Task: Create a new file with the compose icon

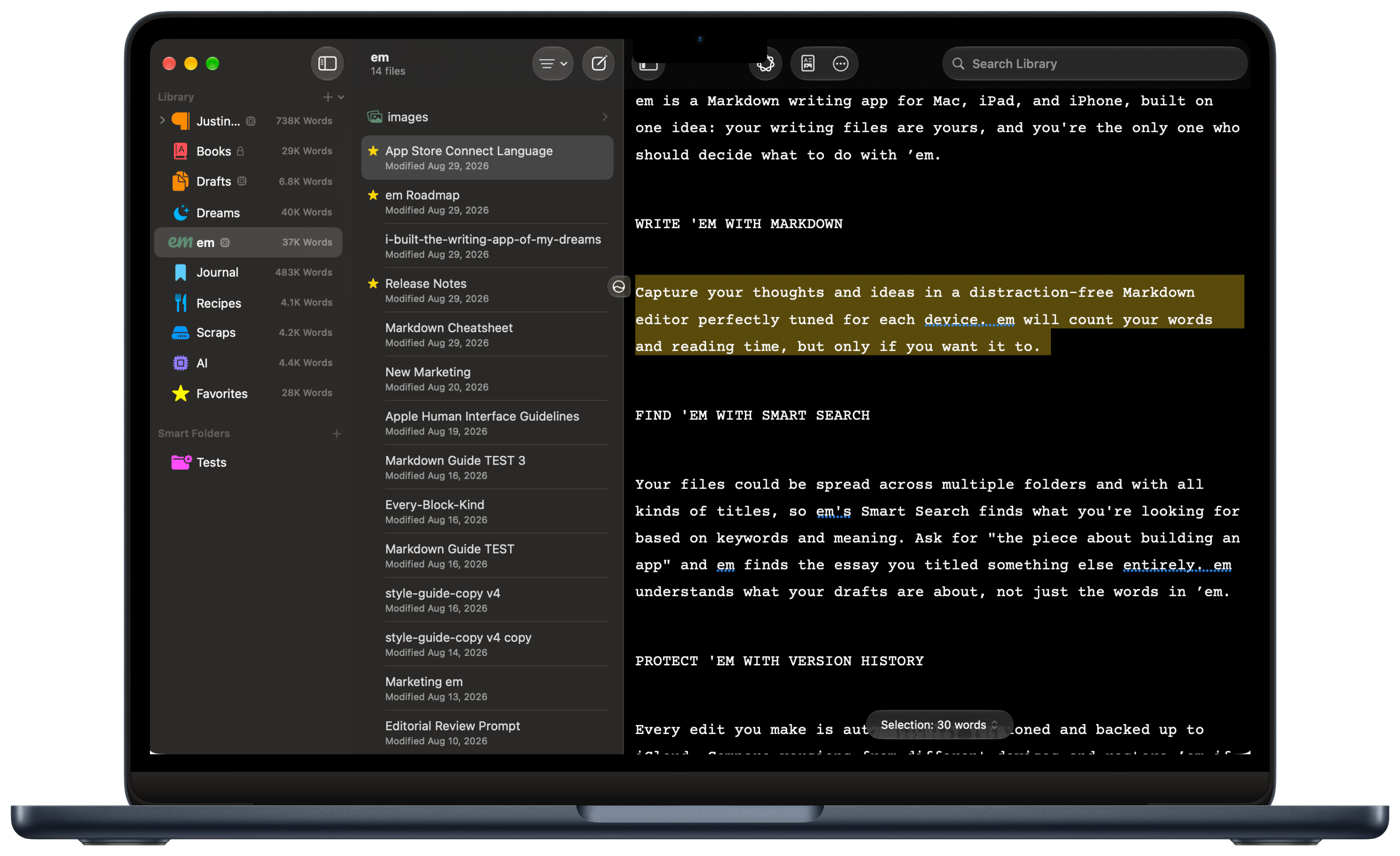Action: (599, 63)
